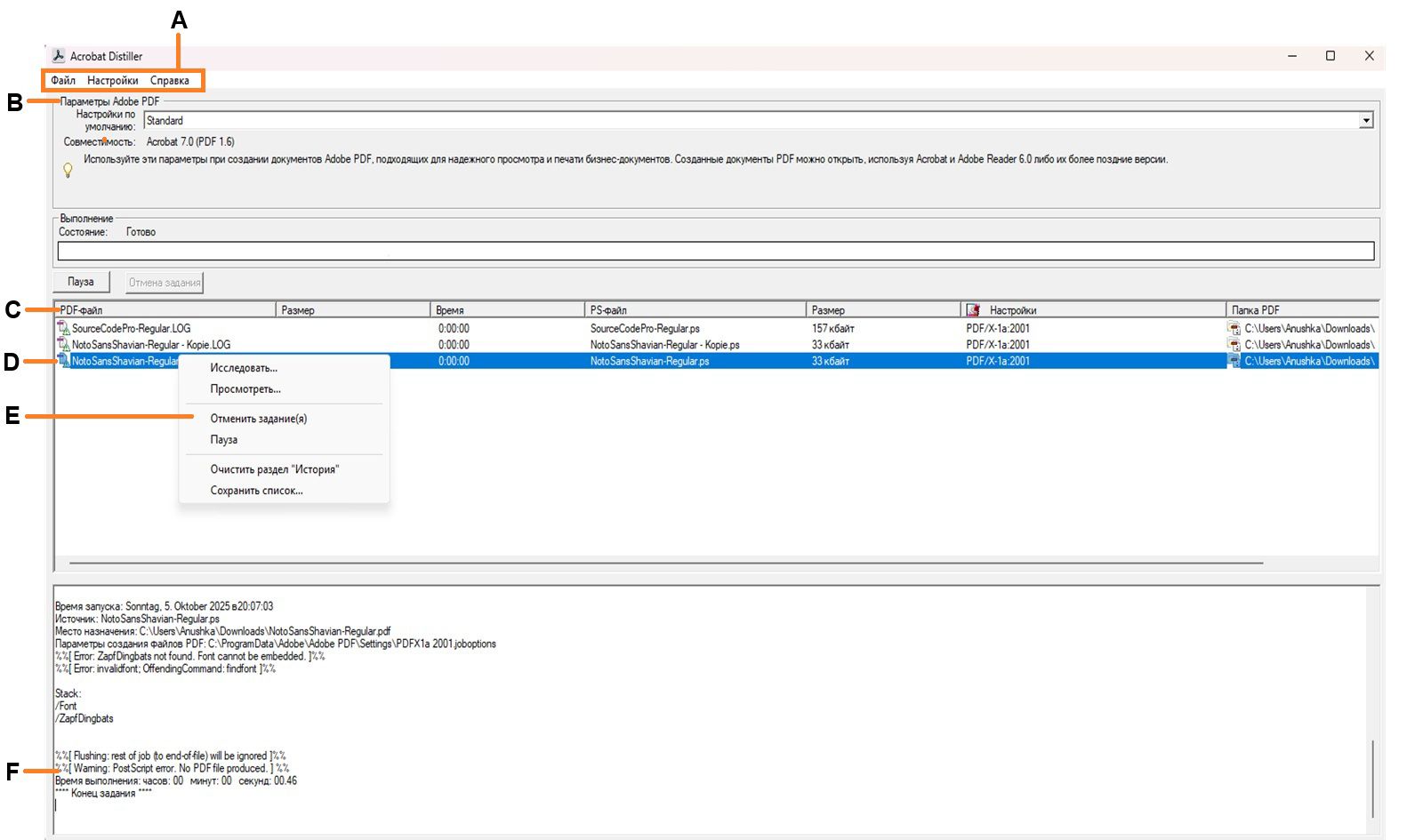Sort by the PS-файл column header

tap(695, 310)
